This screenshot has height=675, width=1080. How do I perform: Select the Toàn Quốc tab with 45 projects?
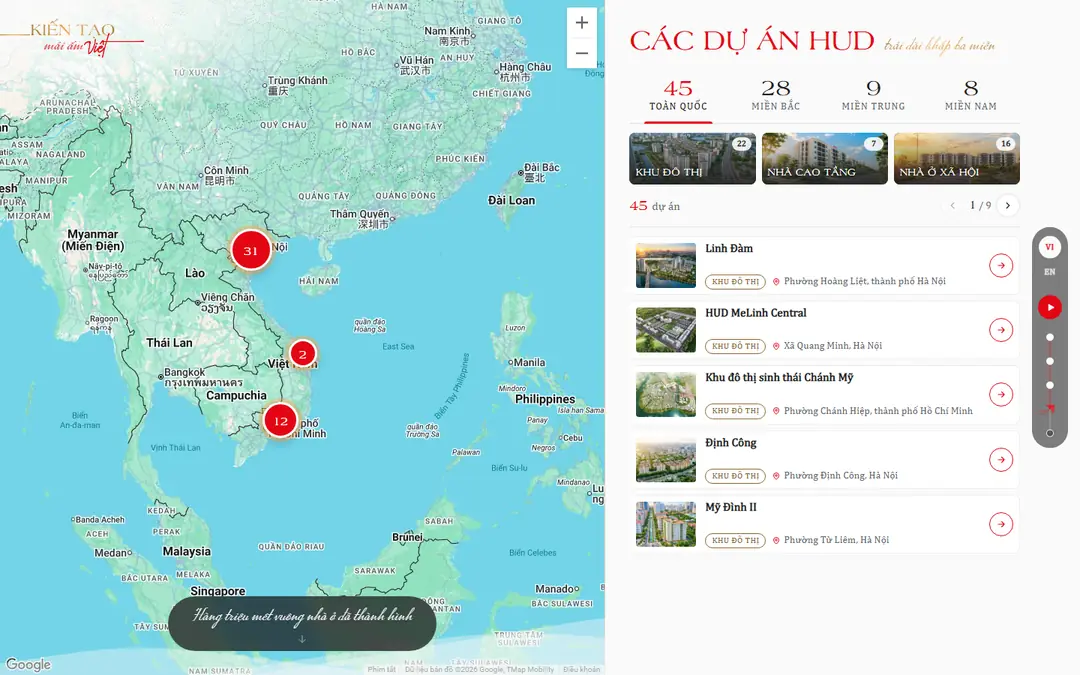[x=678, y=96]
